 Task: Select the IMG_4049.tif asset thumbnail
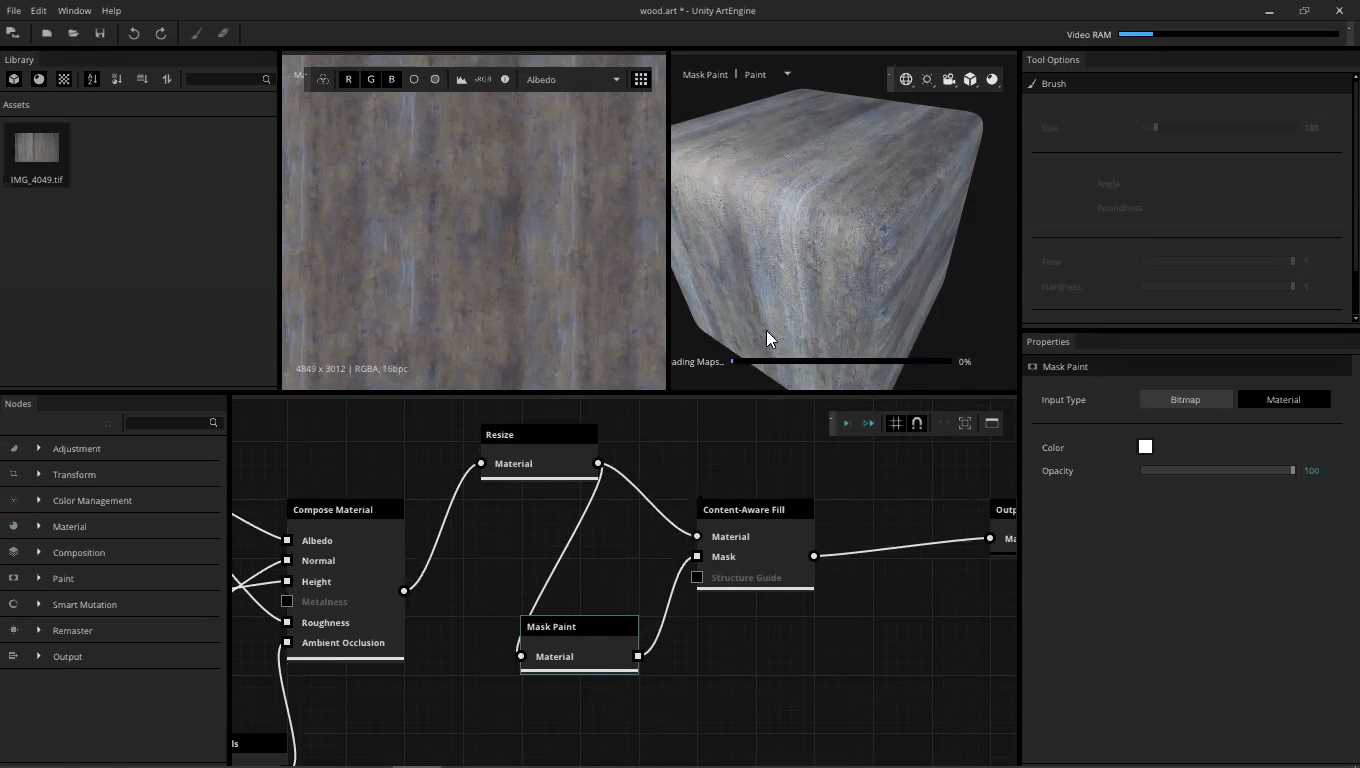[37, 148]
